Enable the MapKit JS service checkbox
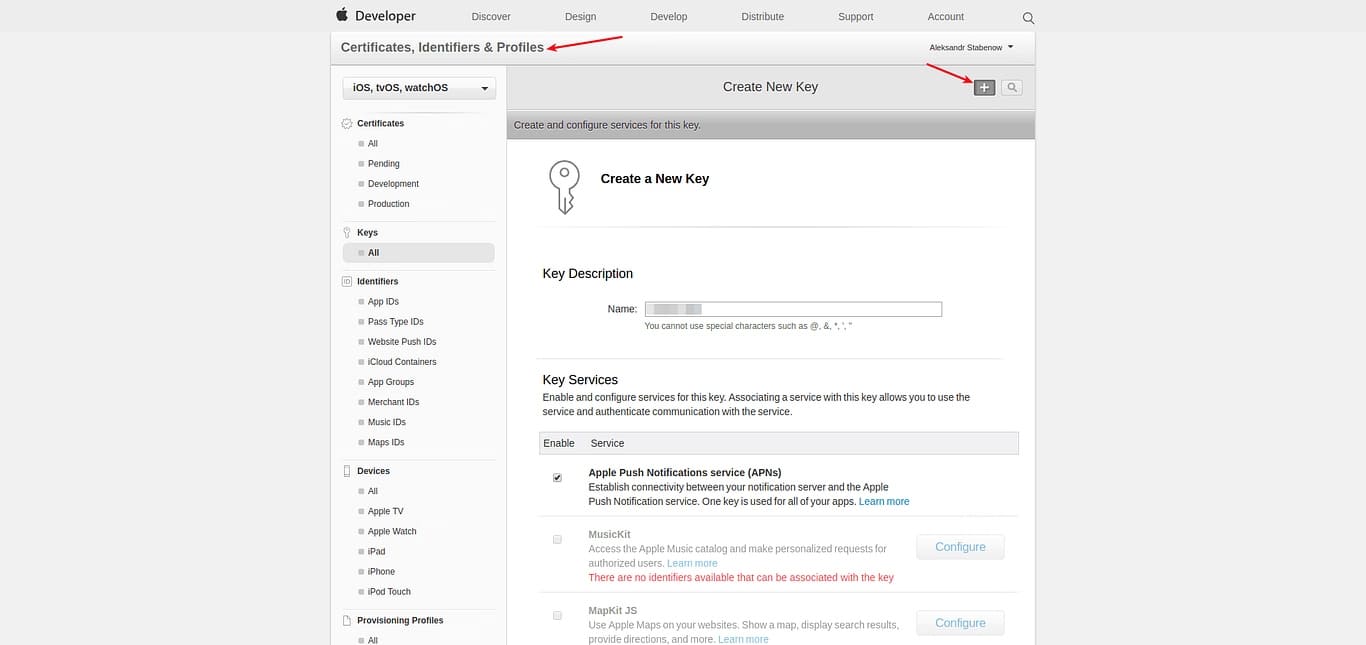Viewport: 1366px width, 645px height. tap(557, 615)
